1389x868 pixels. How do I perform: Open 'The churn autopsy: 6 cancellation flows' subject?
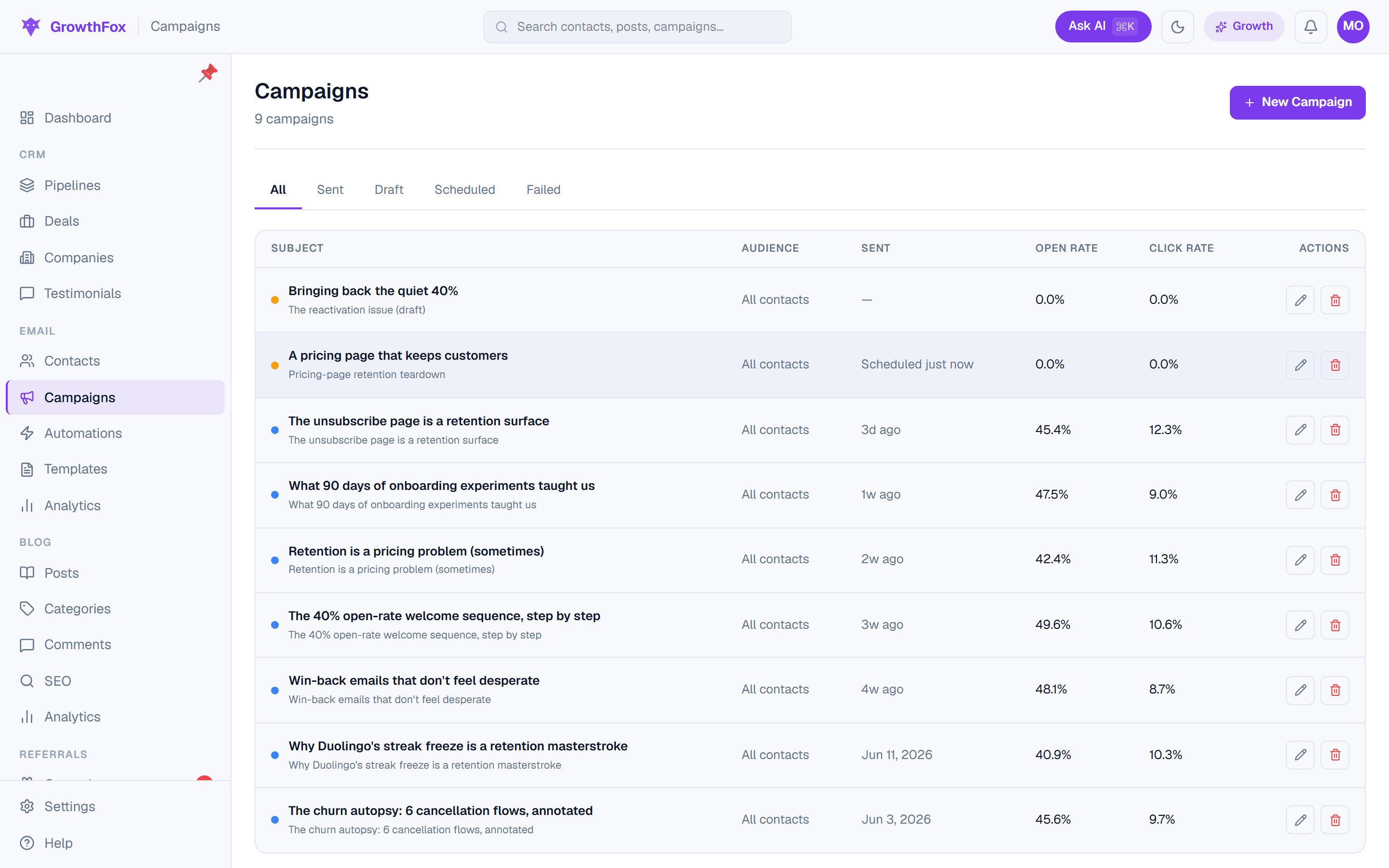click(x=440, y=811)
